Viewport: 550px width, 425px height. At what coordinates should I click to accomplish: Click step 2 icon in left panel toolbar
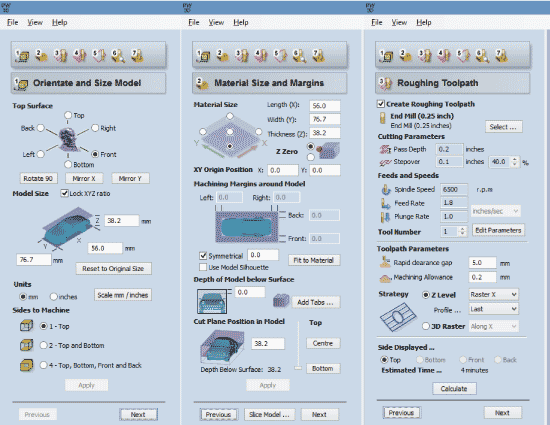tap(41, 55)
